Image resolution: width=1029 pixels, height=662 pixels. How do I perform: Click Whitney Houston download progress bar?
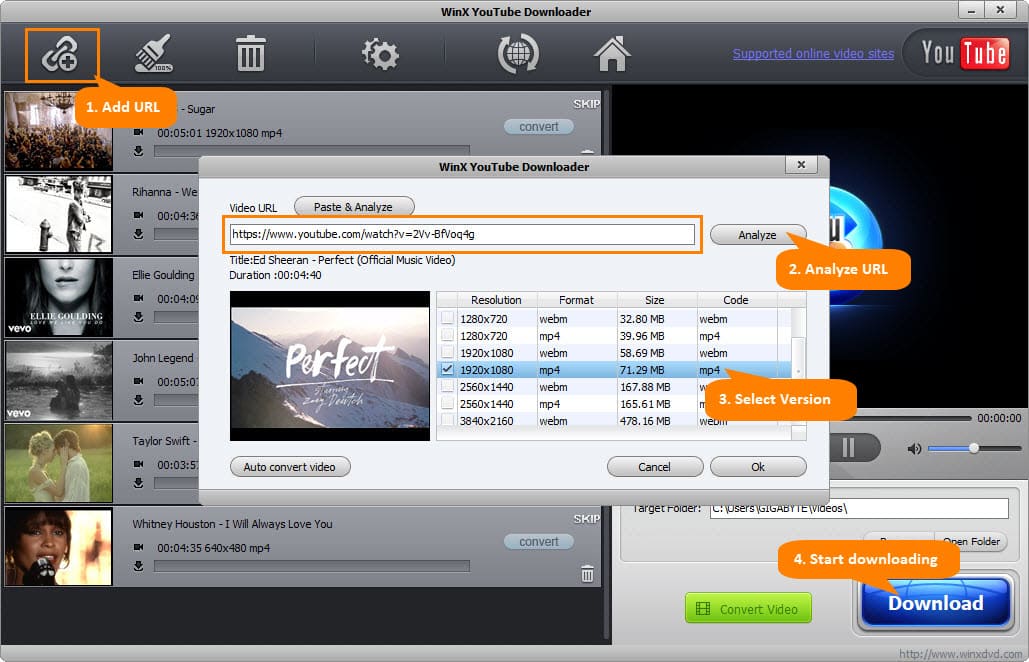(x=312, y=566)
